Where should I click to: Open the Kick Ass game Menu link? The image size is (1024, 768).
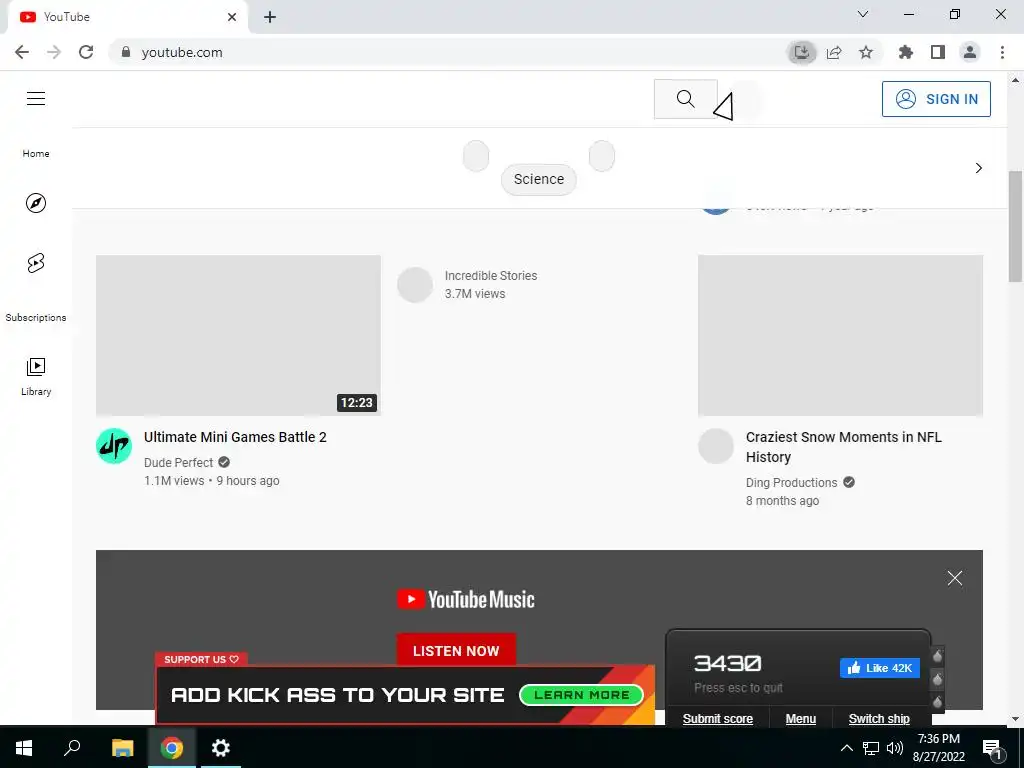[801, 718]
